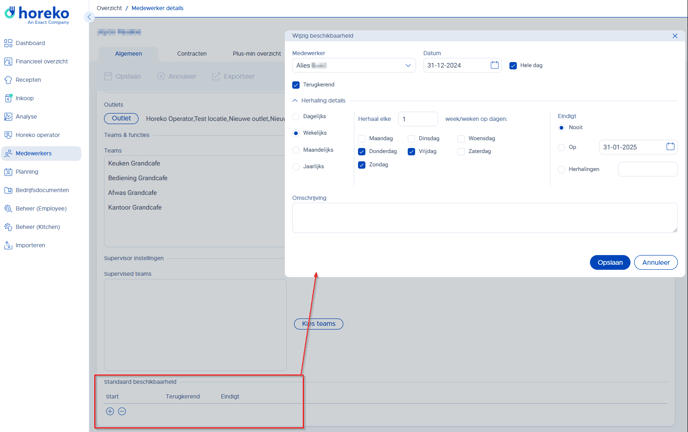Open the end date calendar icon

[x=670, y=147]
